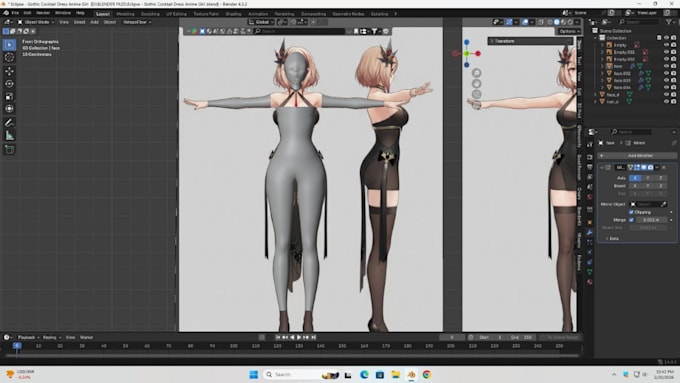
Task: Open the Tool properties tab icon
Action: [x=590, y=144]
